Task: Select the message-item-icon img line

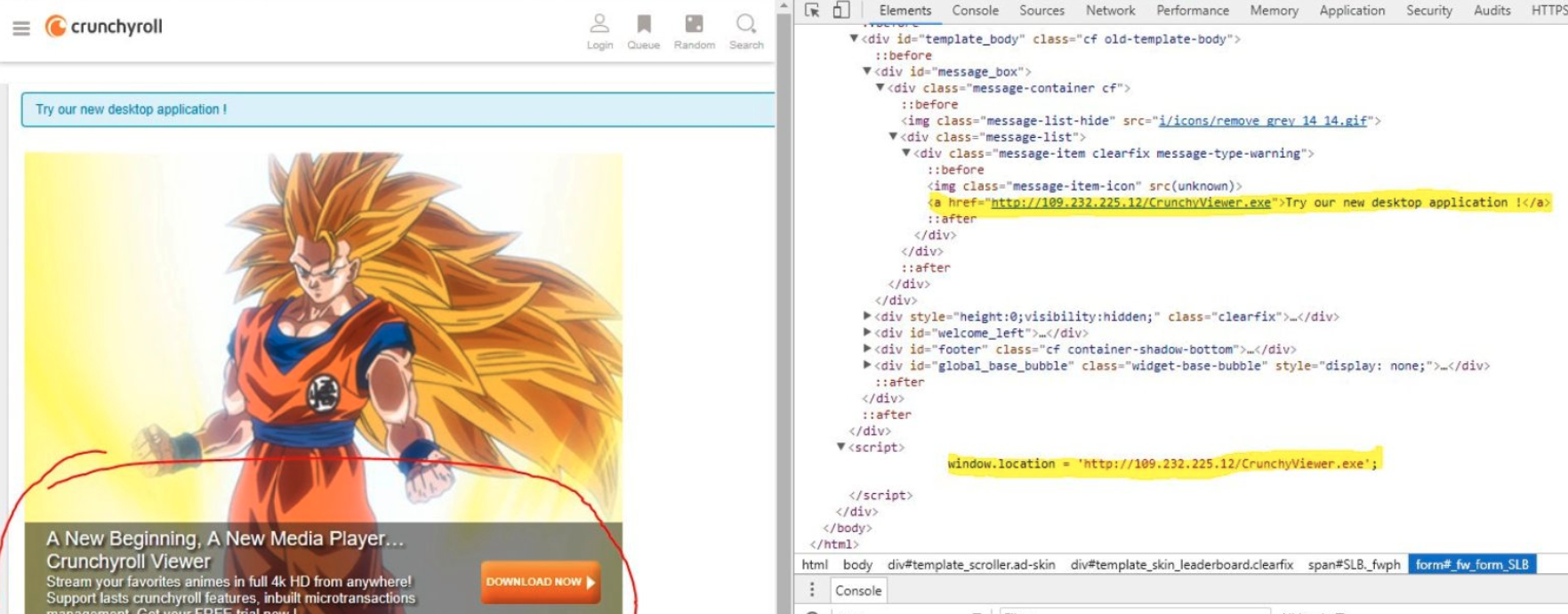Action: (x=1084, y=186)
